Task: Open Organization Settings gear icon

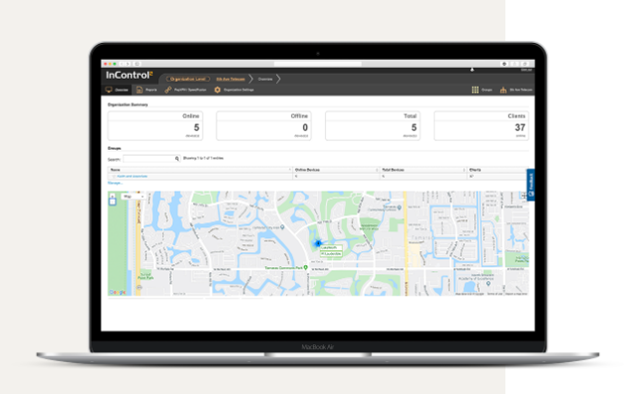Action: pos(217,90)
